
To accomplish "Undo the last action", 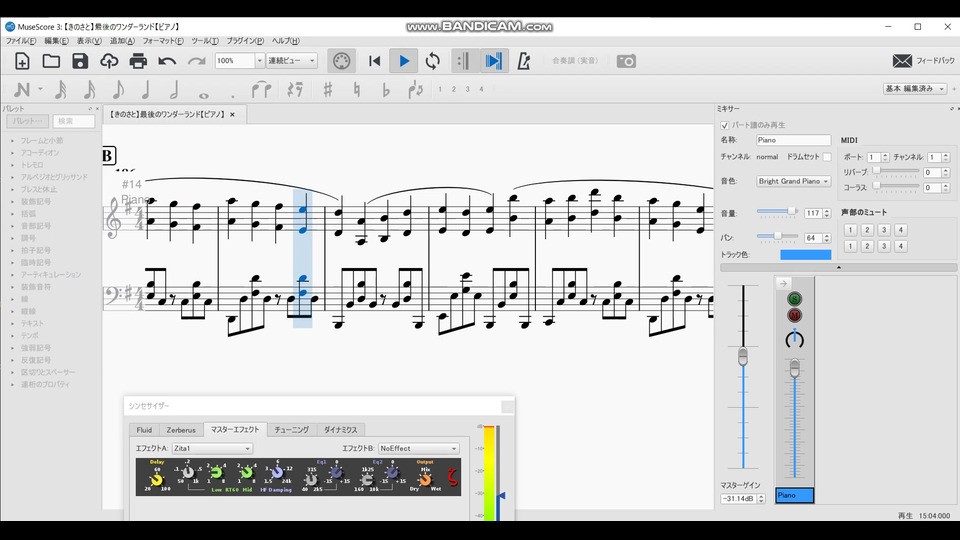I will [x=167, y=61].
